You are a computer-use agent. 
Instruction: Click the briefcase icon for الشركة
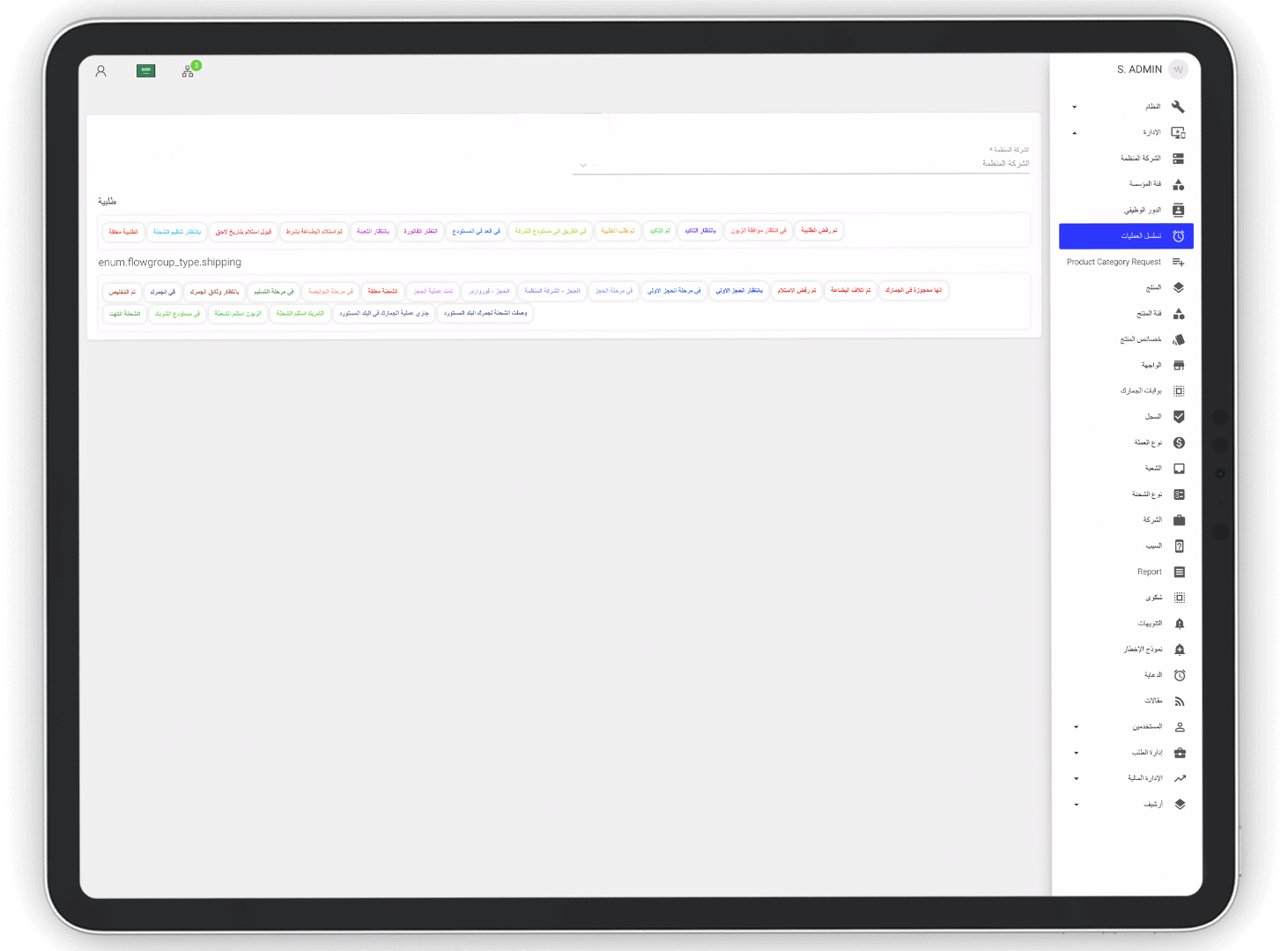[x=1179, y=520]
